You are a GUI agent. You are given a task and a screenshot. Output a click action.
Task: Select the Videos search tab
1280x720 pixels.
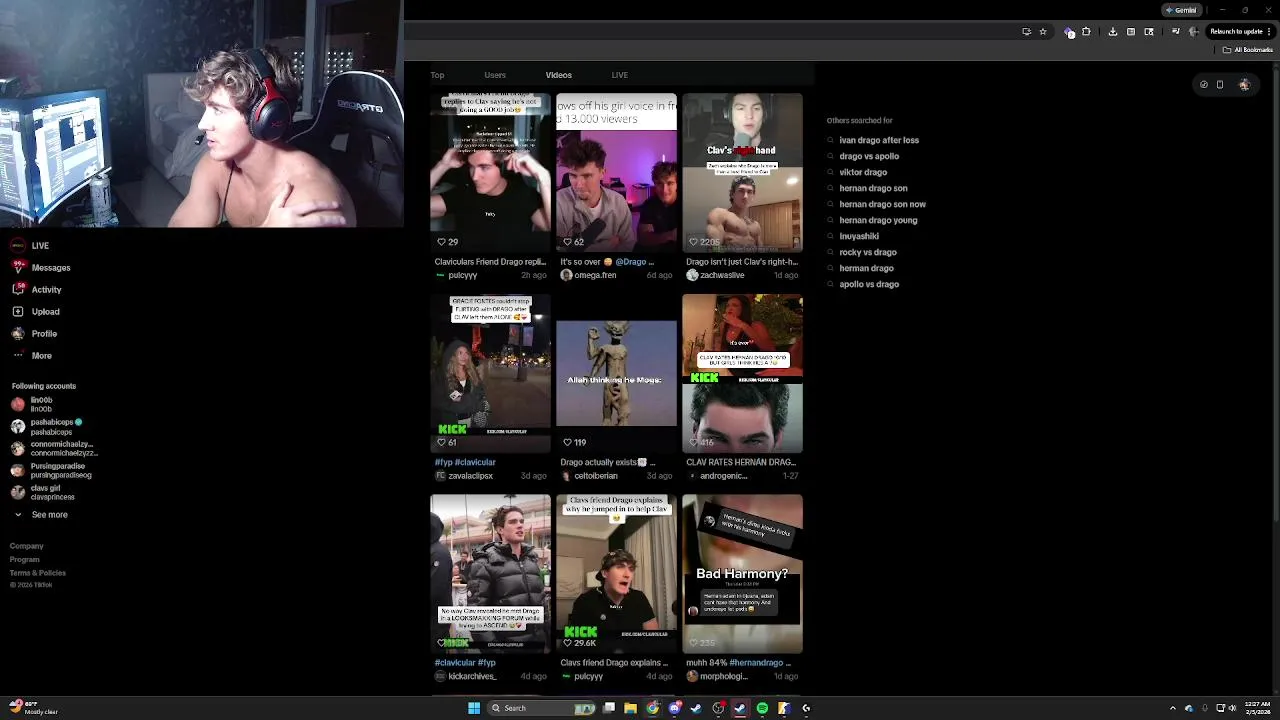pyautogui.click(x=559, y=75)
